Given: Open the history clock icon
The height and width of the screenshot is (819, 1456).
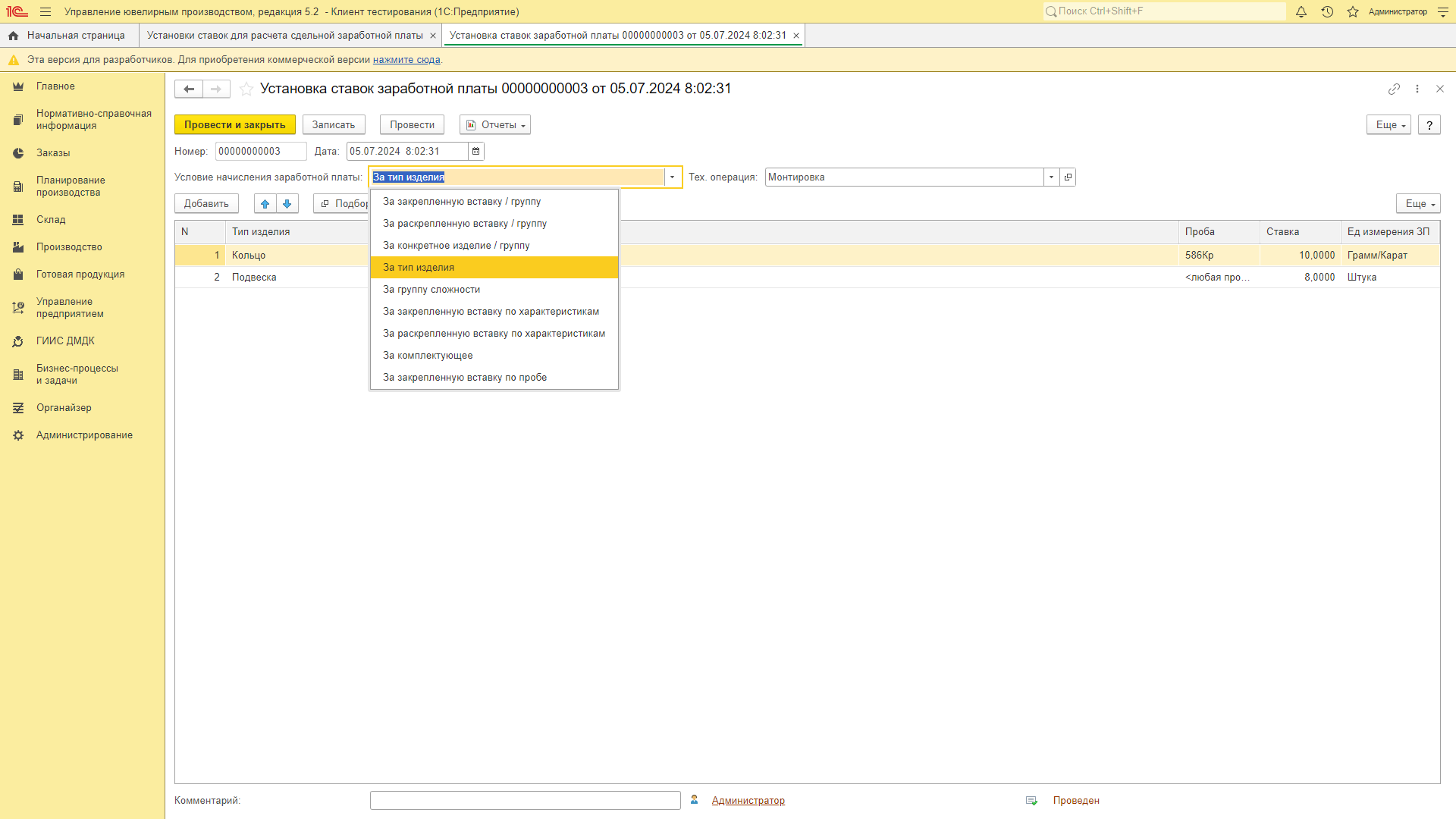Looking at the screenshot, I should pyautogui.click(x=1327, y=12).
